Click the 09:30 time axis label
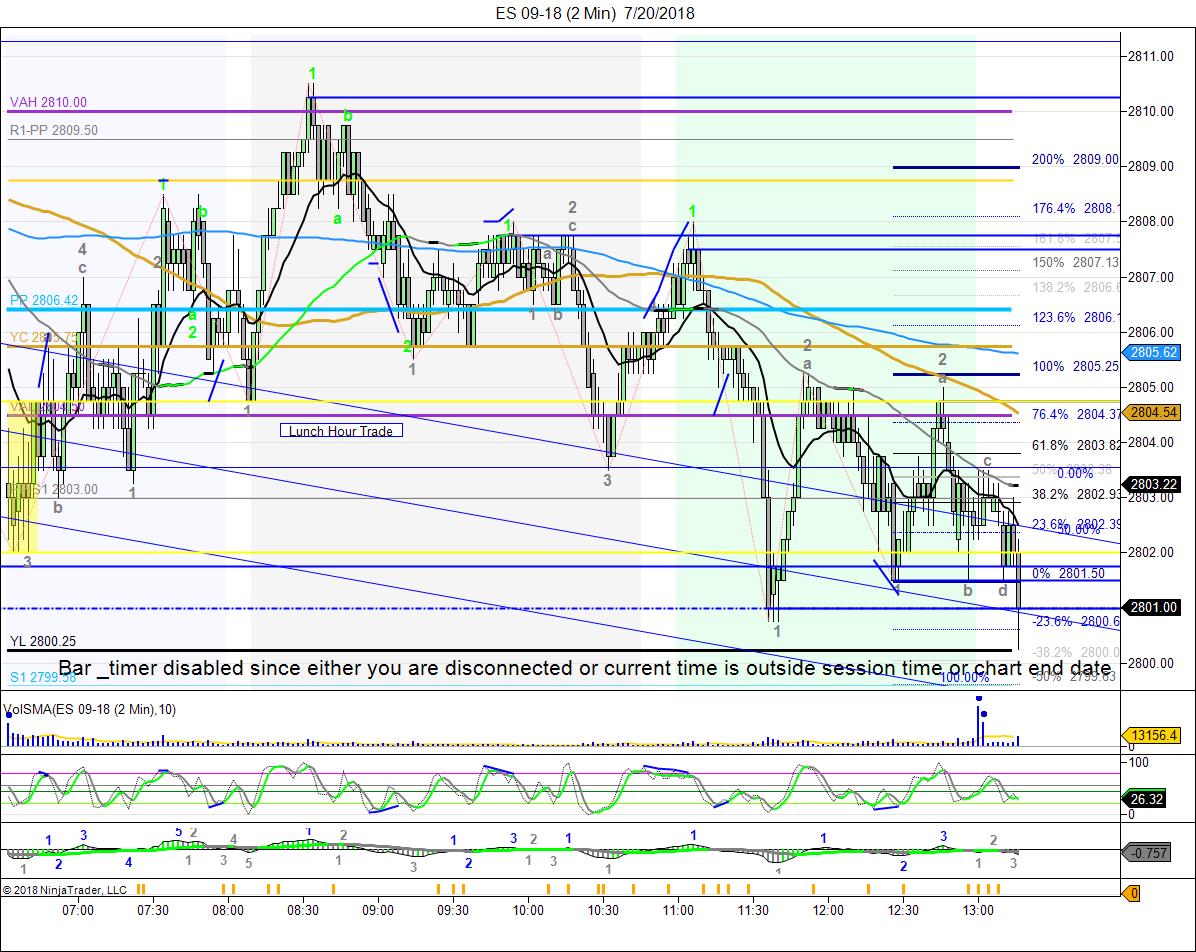The image size is (1196, 952). coord(453,910)
